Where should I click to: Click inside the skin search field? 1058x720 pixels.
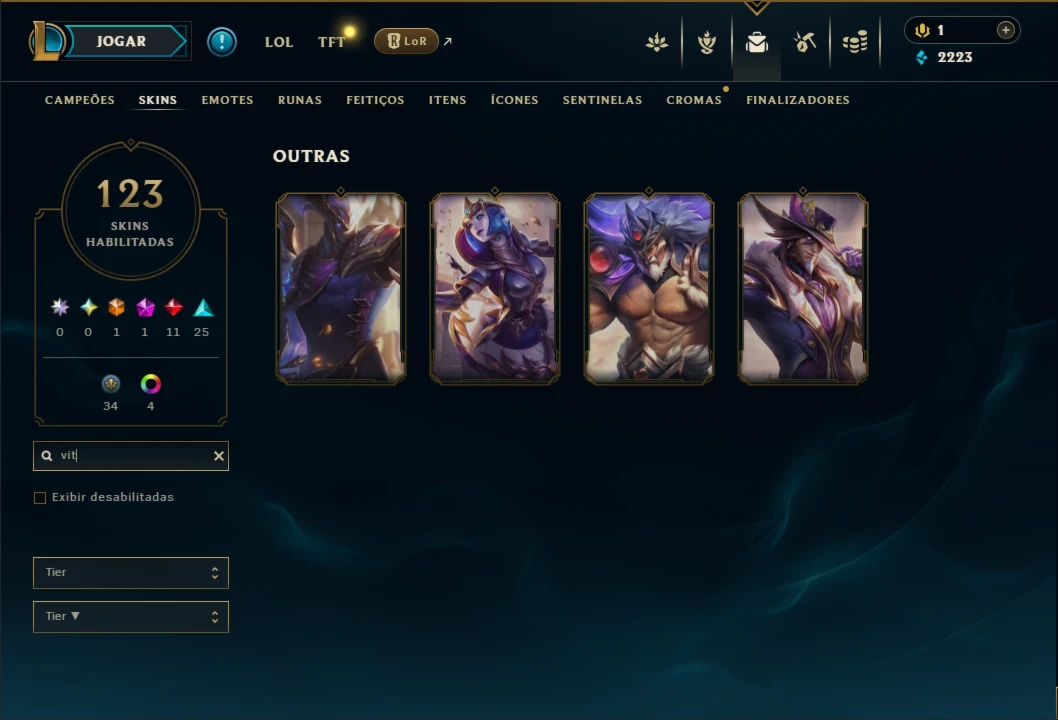tap(135, 456)
